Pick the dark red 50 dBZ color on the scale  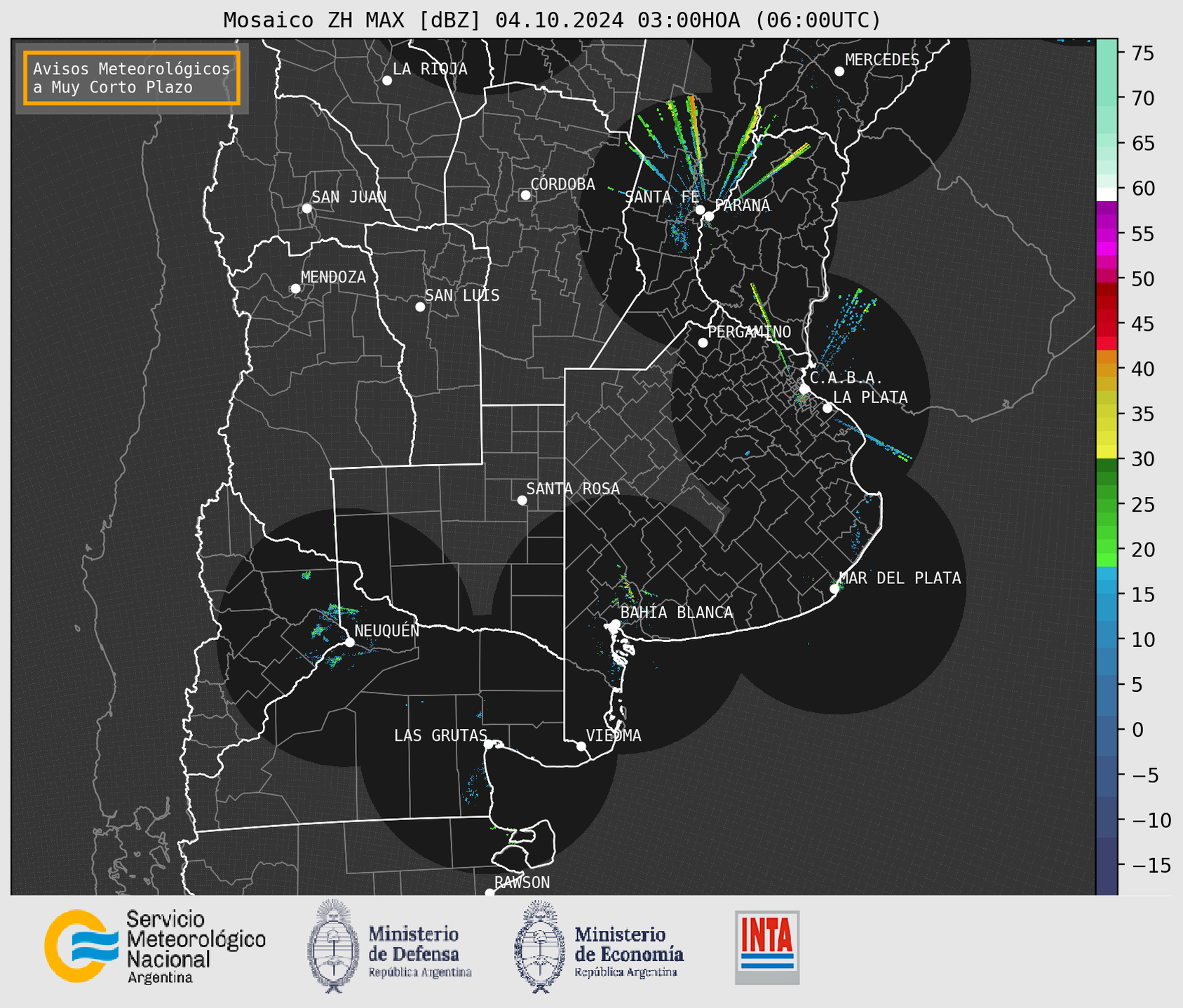click(x=1107, y=289)
